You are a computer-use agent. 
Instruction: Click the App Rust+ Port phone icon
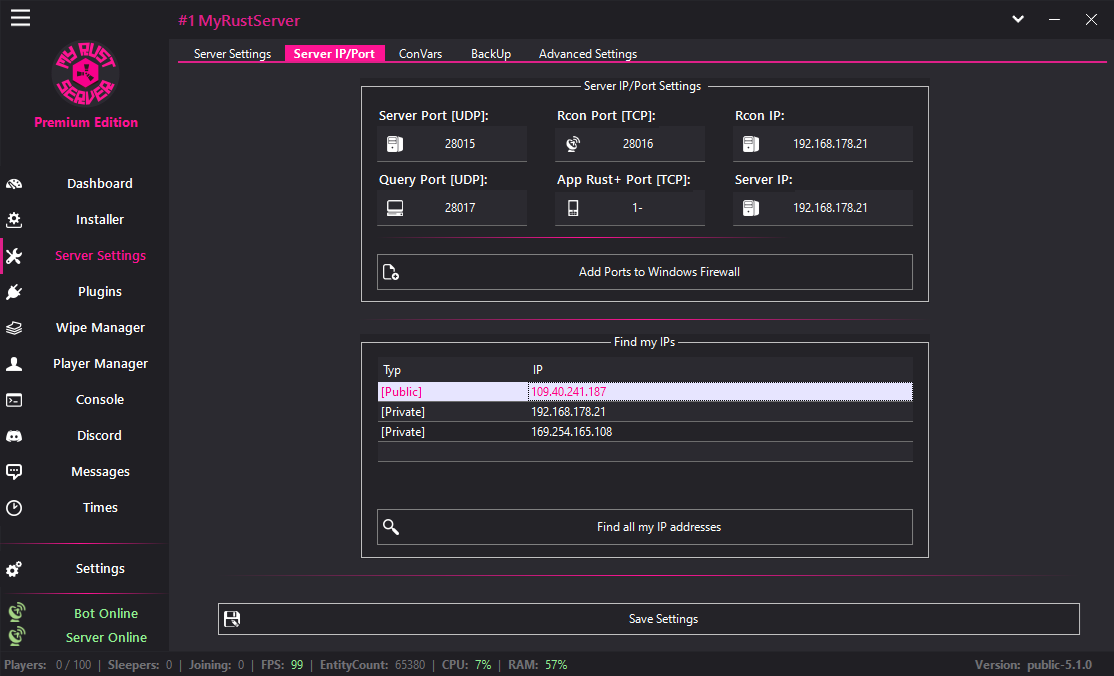[573, 208]
